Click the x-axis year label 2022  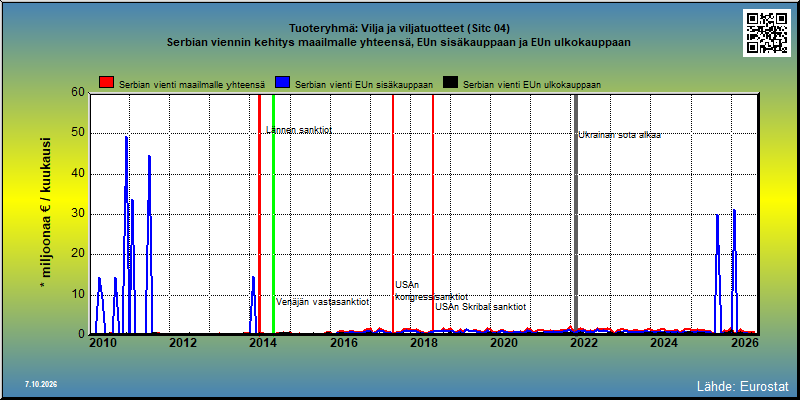[583, 343]
